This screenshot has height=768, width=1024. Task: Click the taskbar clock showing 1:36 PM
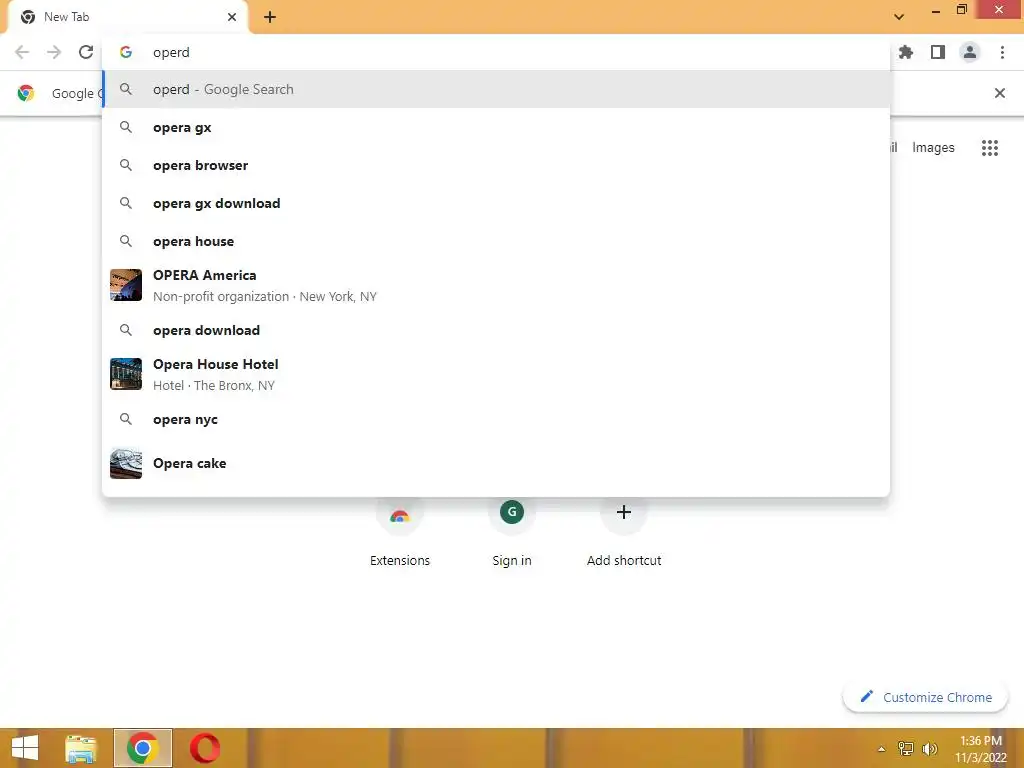[980, 749]
